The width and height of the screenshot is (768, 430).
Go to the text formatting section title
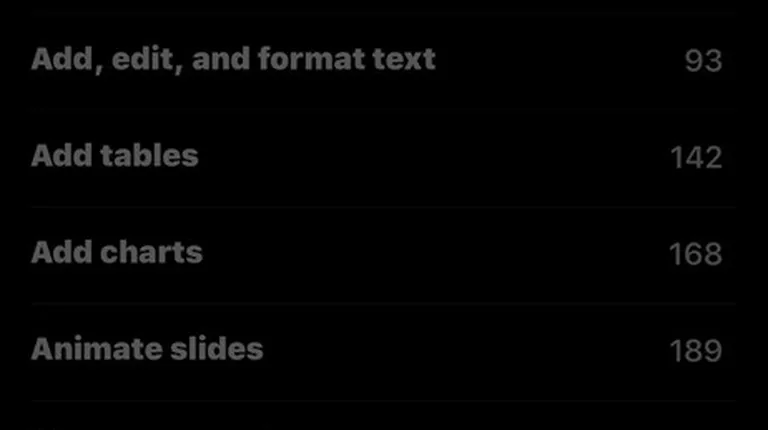click(x=233, y=59)
